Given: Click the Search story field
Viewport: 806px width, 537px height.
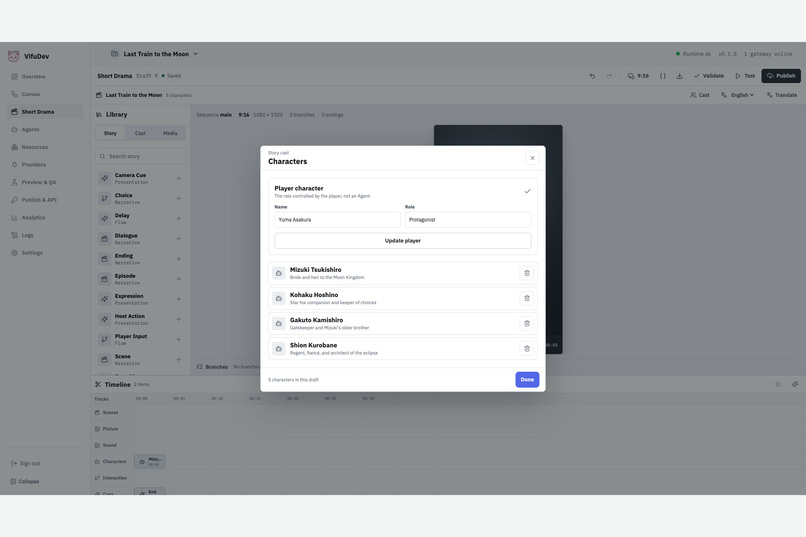Looking at the screenshot, I should (140, 156).
